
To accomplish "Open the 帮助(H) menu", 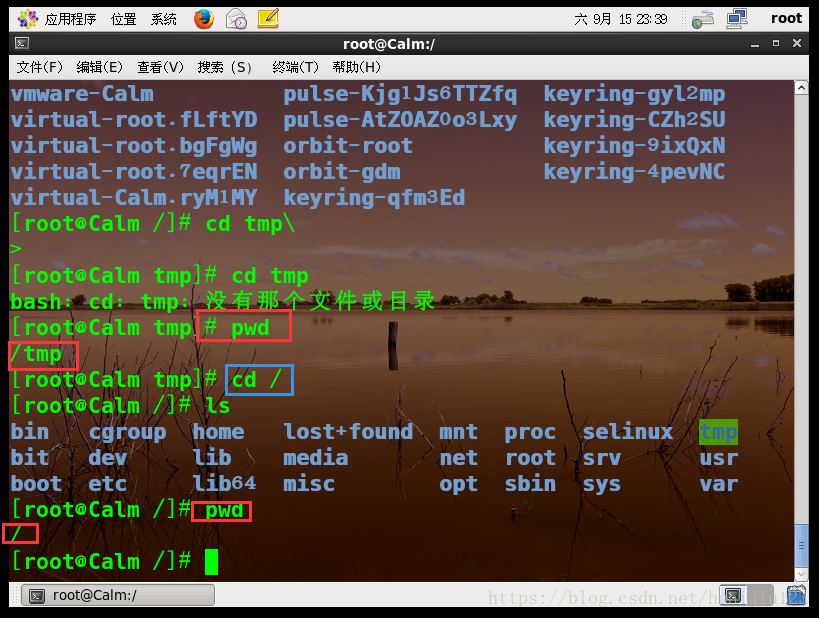I will [x=357, y=67].
